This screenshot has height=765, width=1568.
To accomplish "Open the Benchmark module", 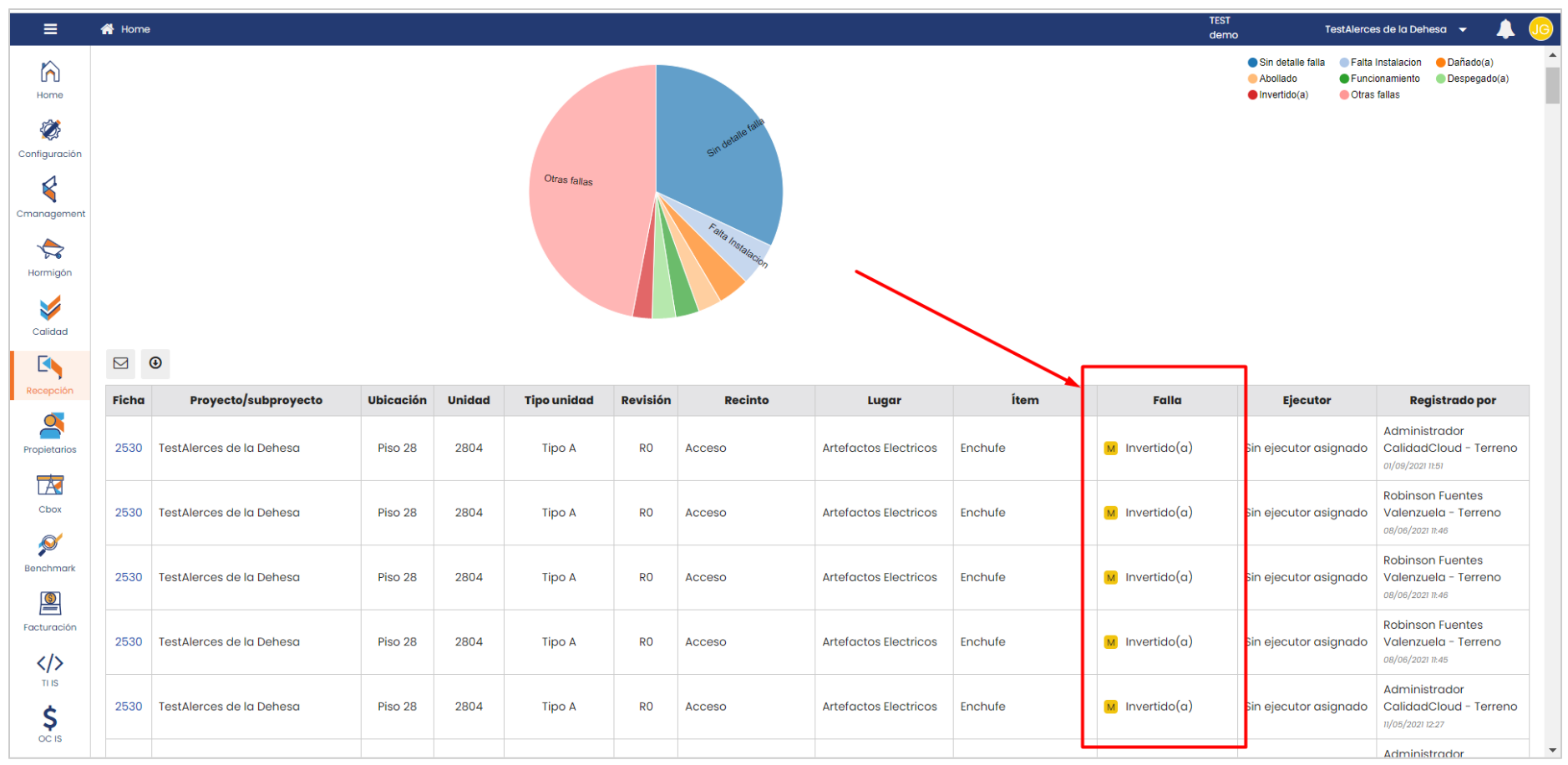I will (x=50, y=553).
